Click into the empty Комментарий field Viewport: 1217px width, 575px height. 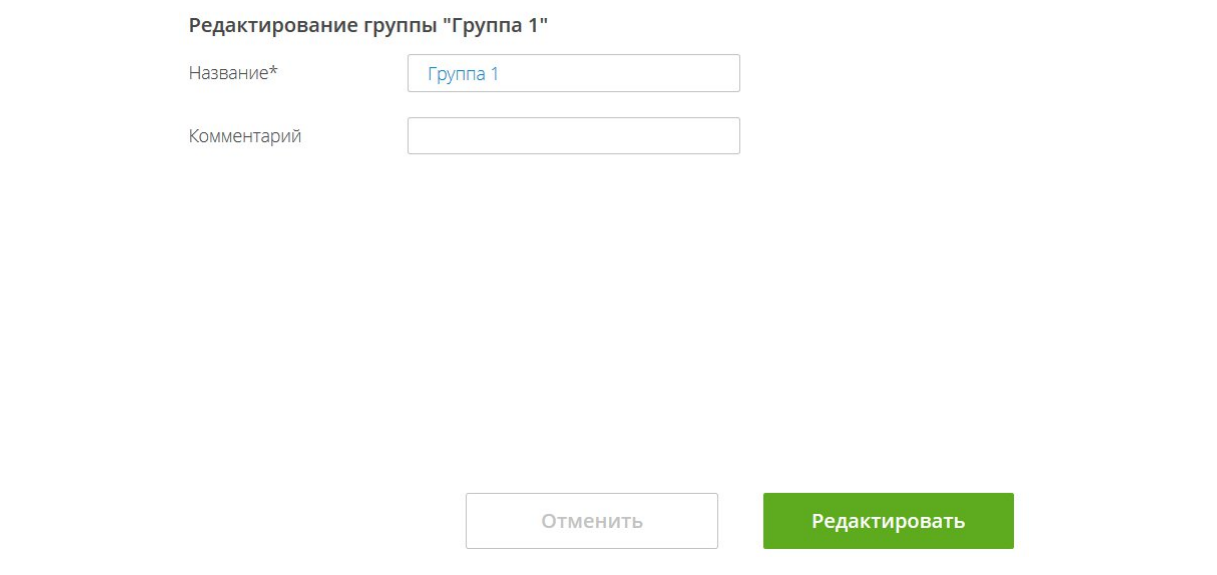[x=573, y=136]
